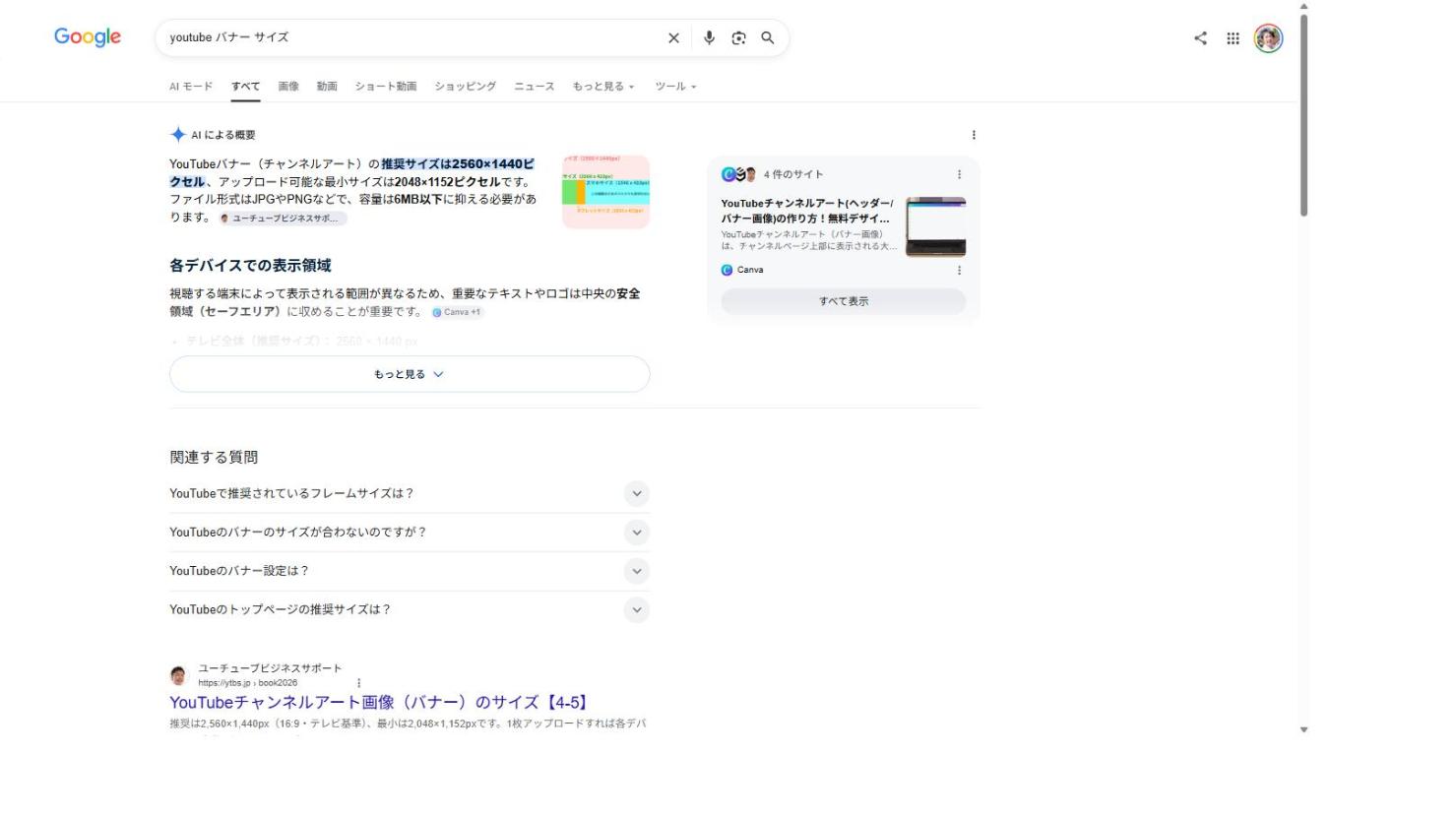
Task: Click the ユーチューブビジネスサポ source chip
Action: coord(283,219)
